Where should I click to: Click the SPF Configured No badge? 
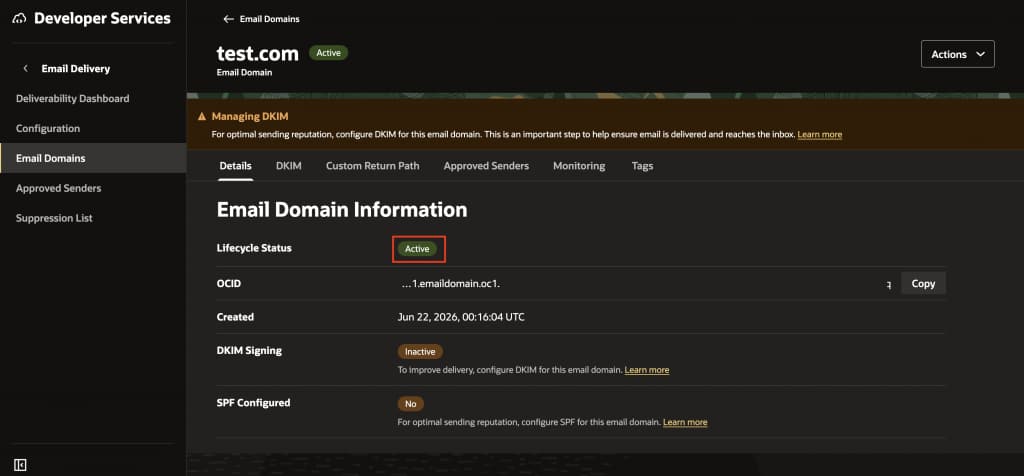411,404
